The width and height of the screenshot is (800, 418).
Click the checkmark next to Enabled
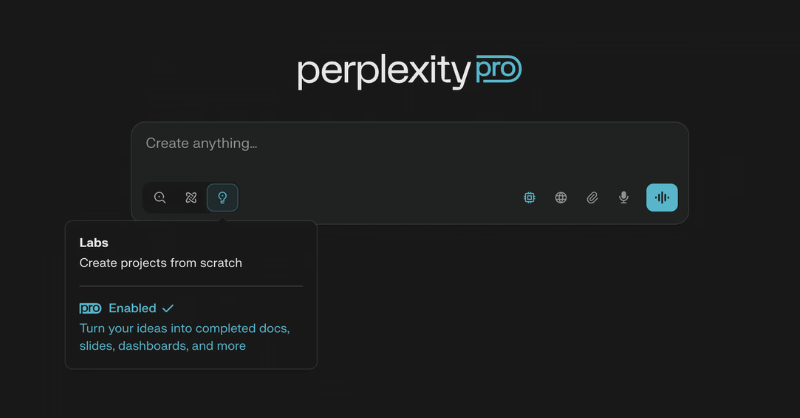[x=168, y=308]
